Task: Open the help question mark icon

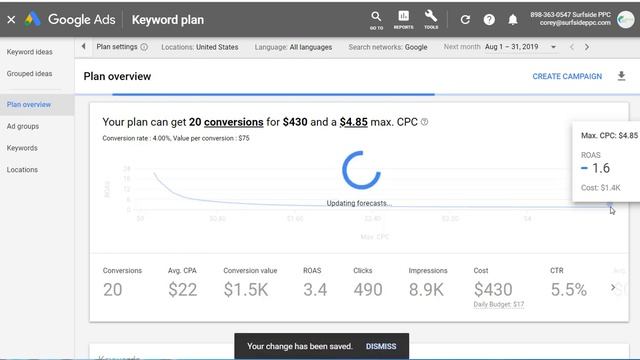Action: coord(489,20)
